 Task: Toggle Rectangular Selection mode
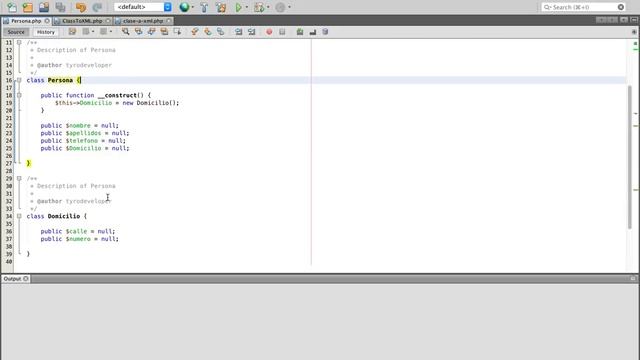pos(177,32)
